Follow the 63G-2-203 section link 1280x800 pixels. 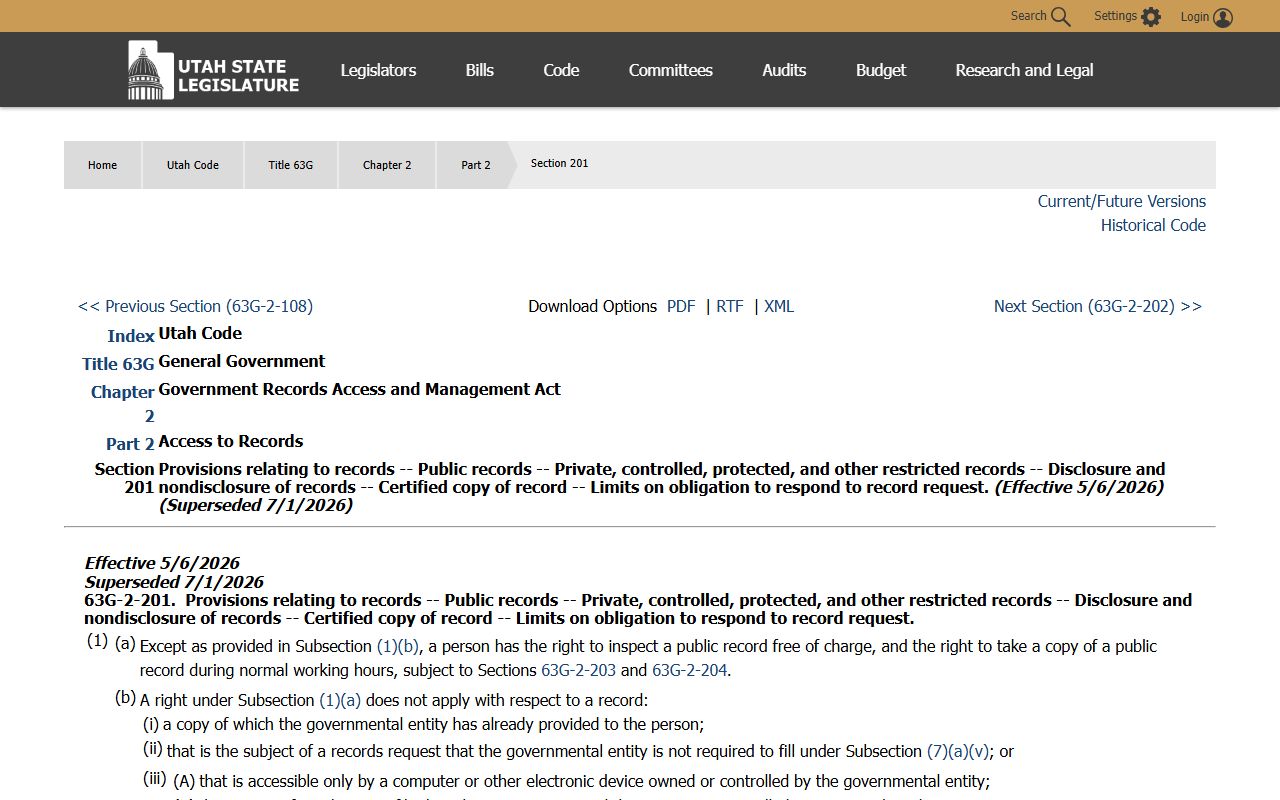click(578, 670)
